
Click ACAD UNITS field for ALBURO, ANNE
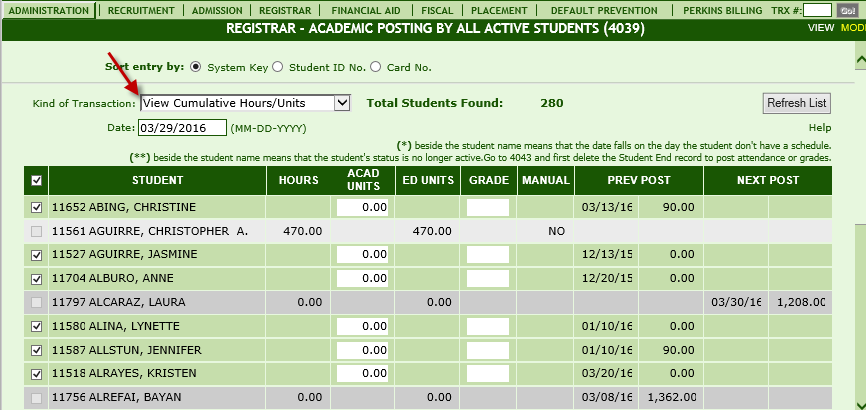362,278
